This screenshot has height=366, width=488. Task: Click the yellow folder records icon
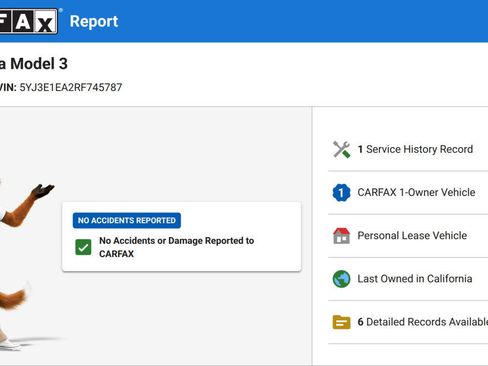pos(341,322)
